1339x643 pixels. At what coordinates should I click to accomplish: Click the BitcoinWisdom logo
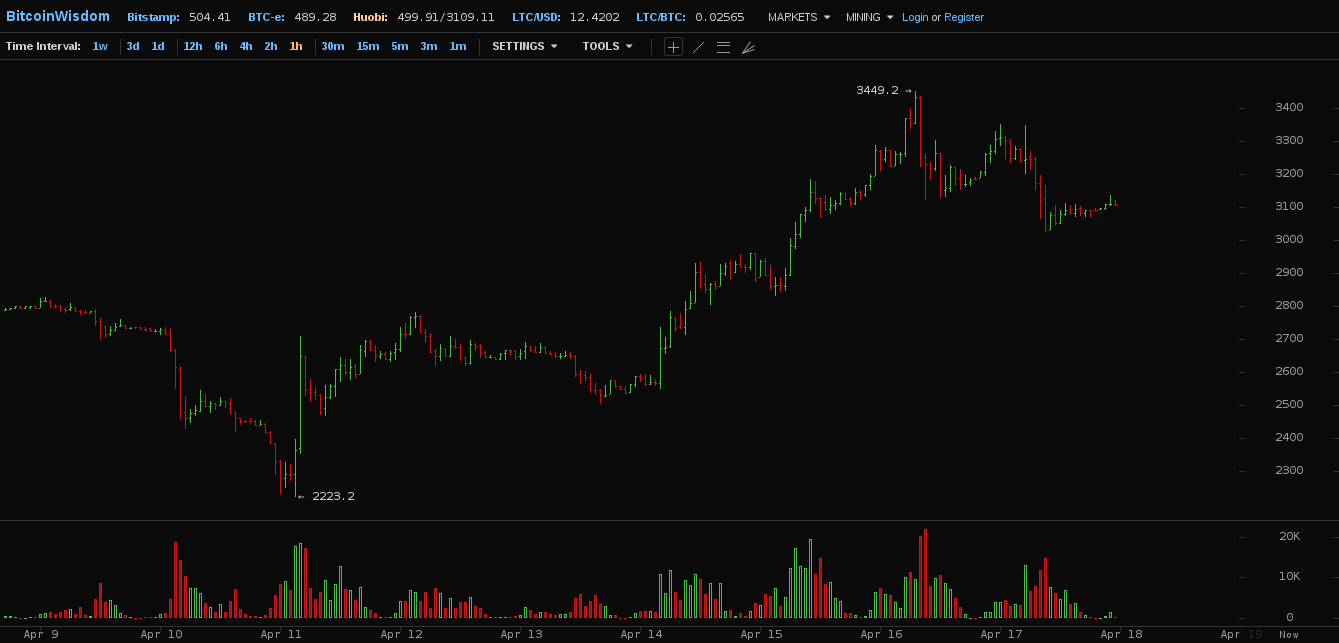(x=58, y=16)
